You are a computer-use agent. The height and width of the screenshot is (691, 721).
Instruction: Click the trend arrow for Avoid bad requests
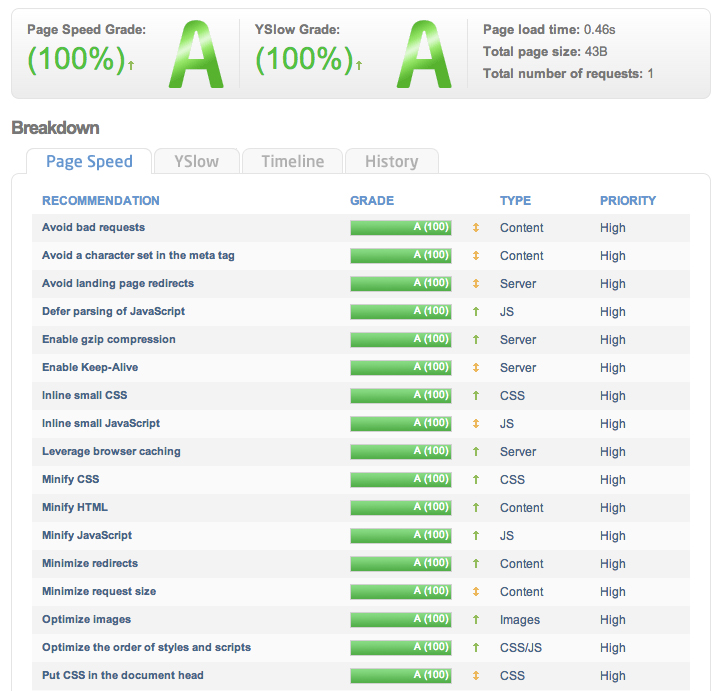click(476, 228)
